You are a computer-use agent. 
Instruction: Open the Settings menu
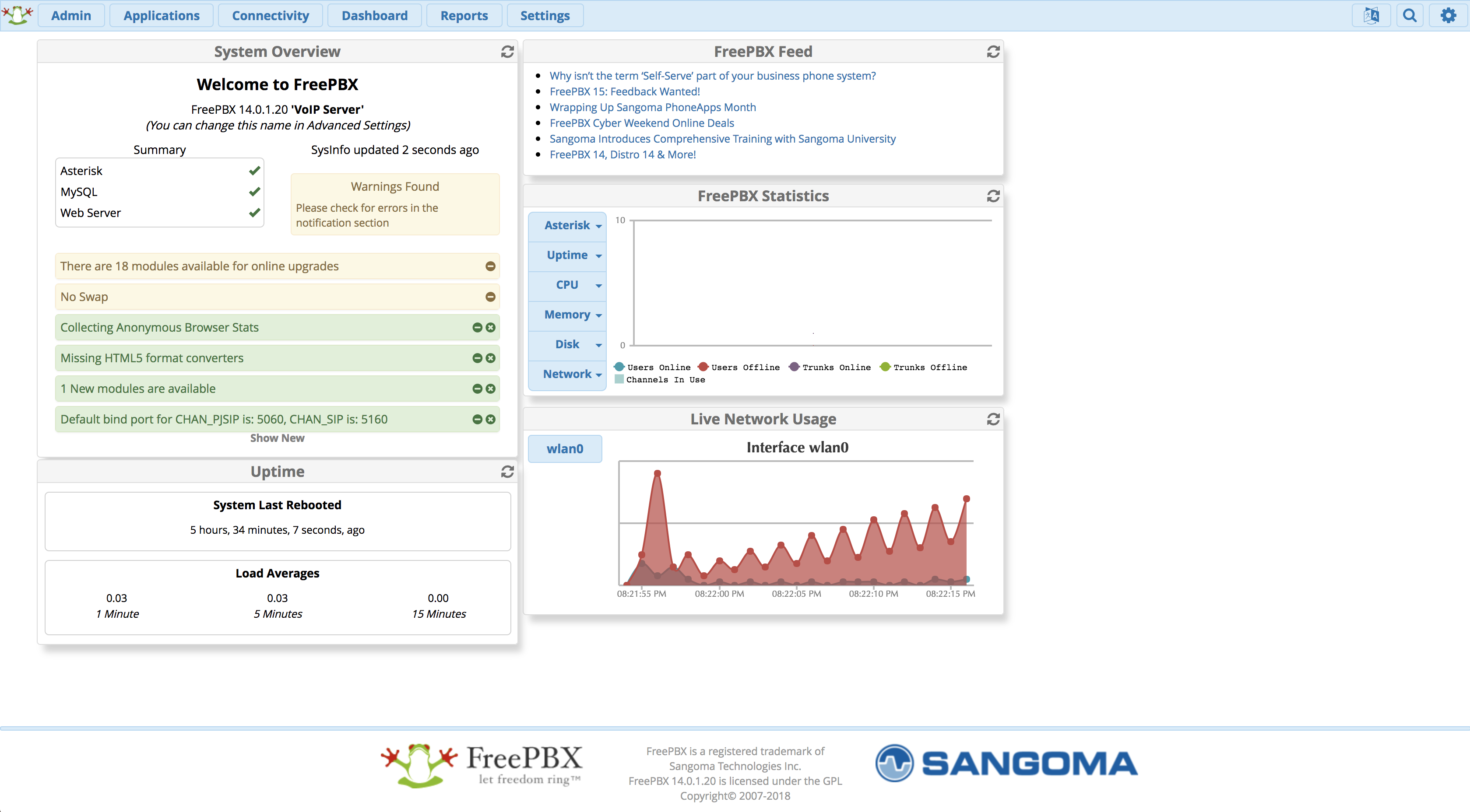click(545, 15)
